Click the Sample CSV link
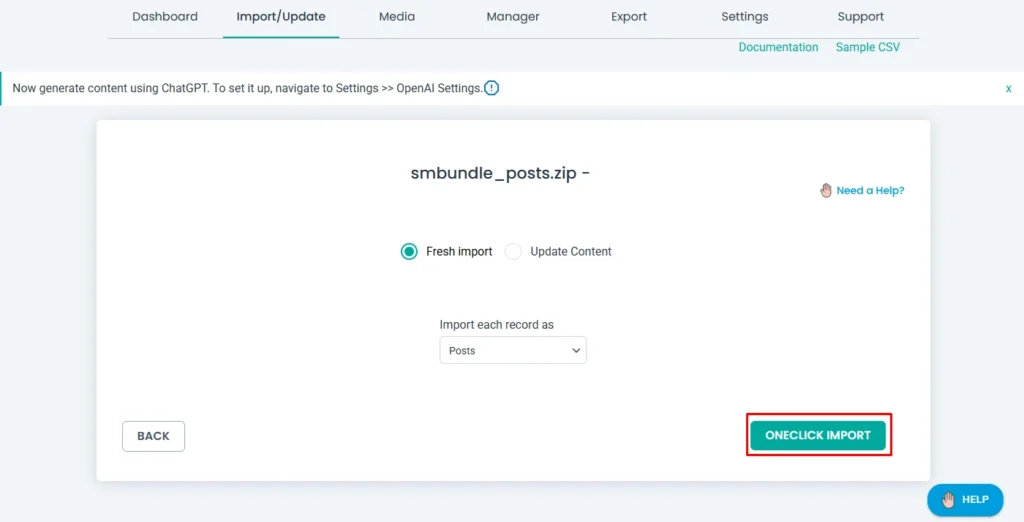 pyautogui.click(x=868, y=47)
